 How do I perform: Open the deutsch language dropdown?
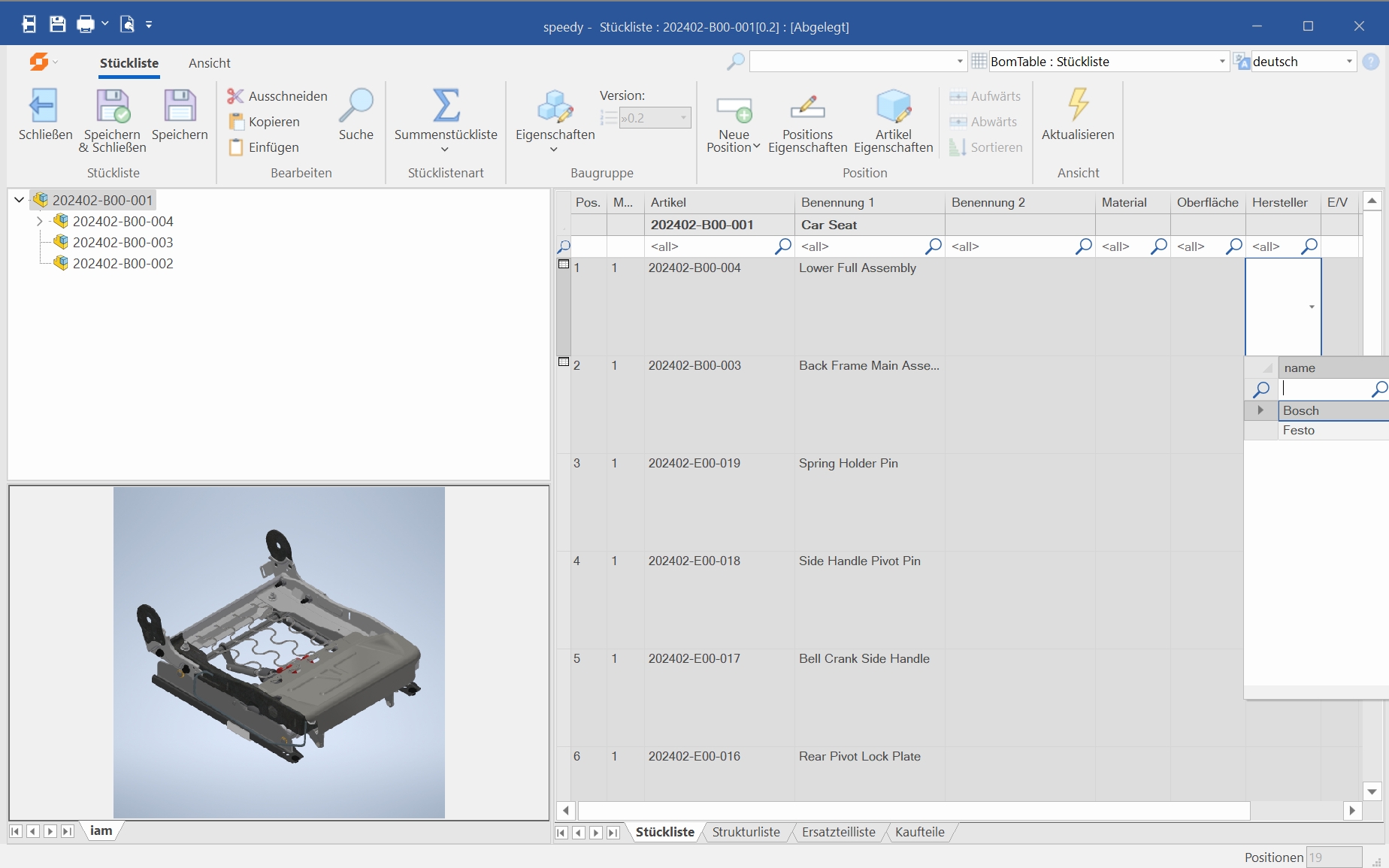[x=1349, y=62]
